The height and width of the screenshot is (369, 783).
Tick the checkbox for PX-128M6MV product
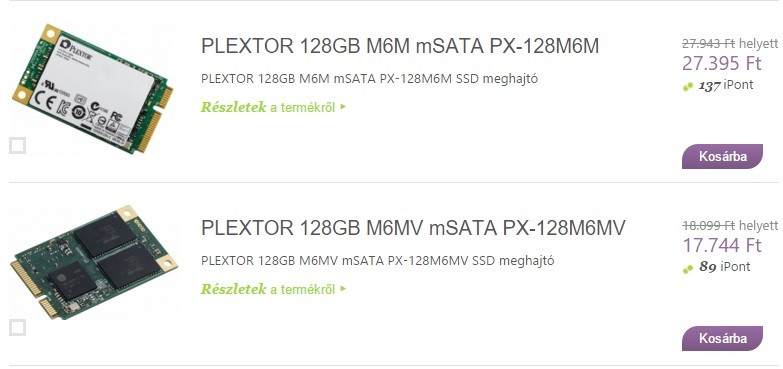click(17, 328)
